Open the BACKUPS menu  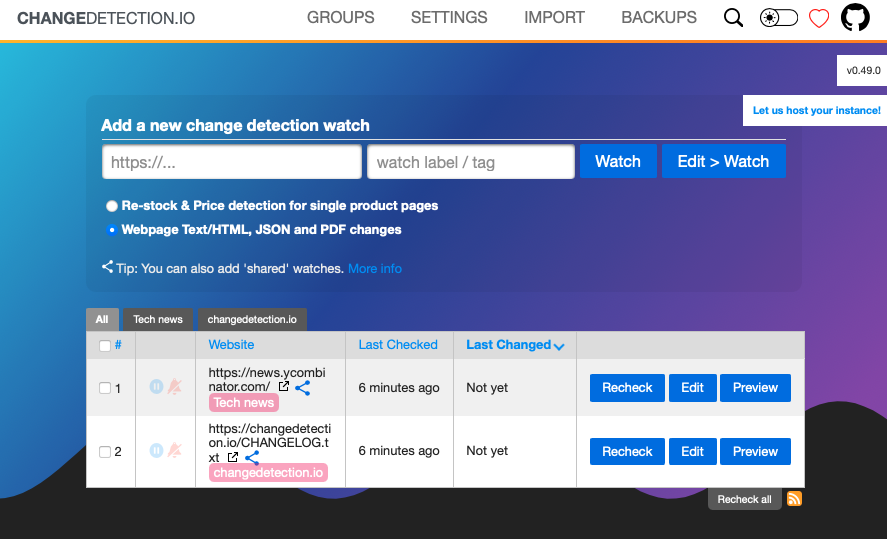point(658,18)
